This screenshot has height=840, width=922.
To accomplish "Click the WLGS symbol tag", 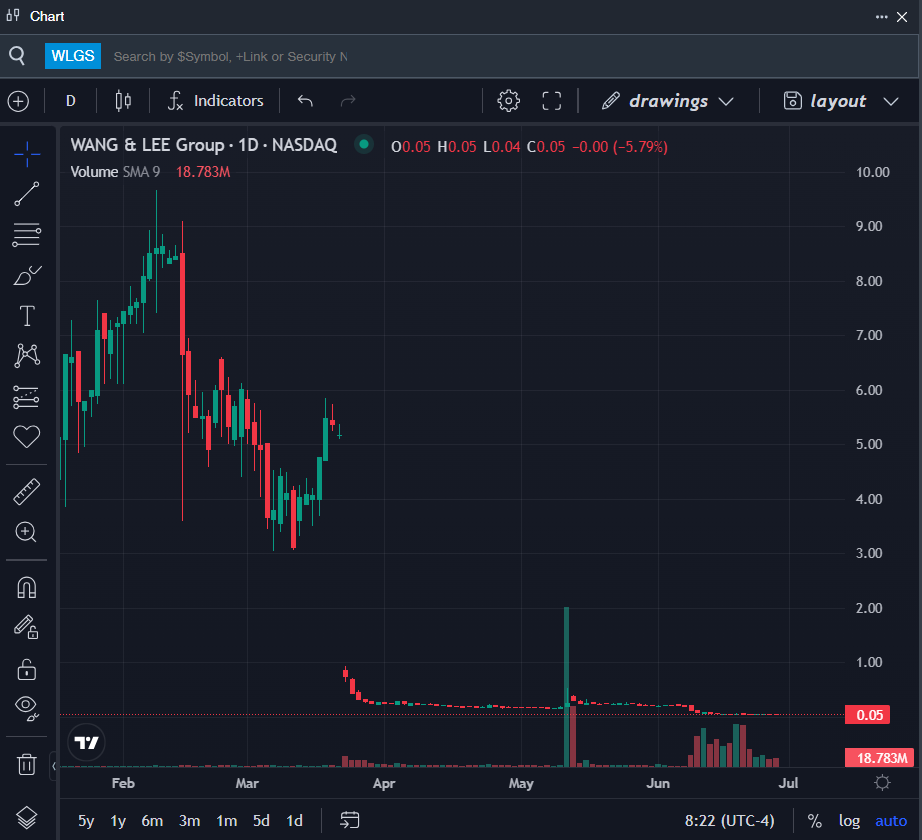I will (73, 56).
